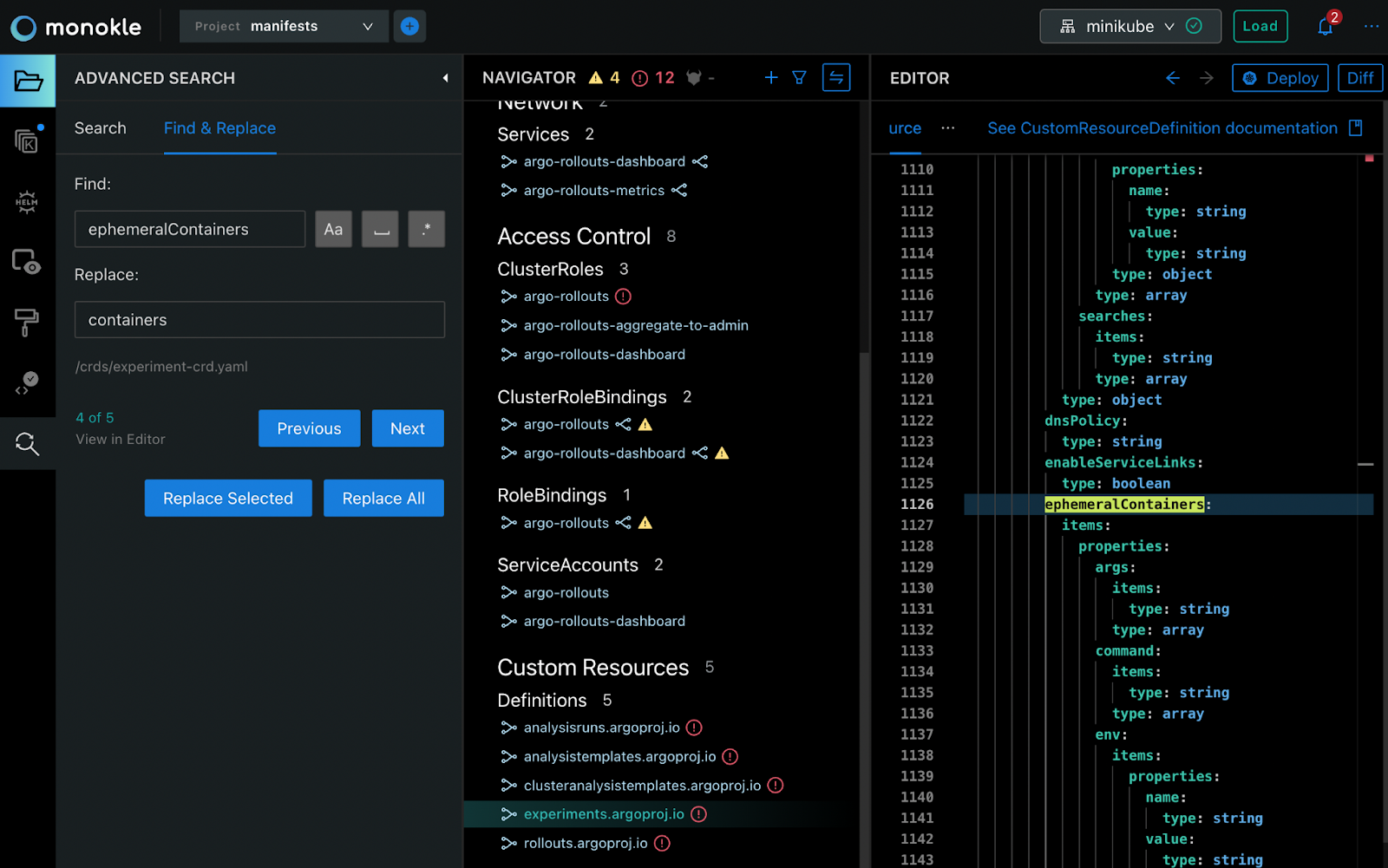Click error icon on rollouts.argoproj.io
Image resolution: width=1388 pixels, height=868 pixels.
tap(662, 844)
